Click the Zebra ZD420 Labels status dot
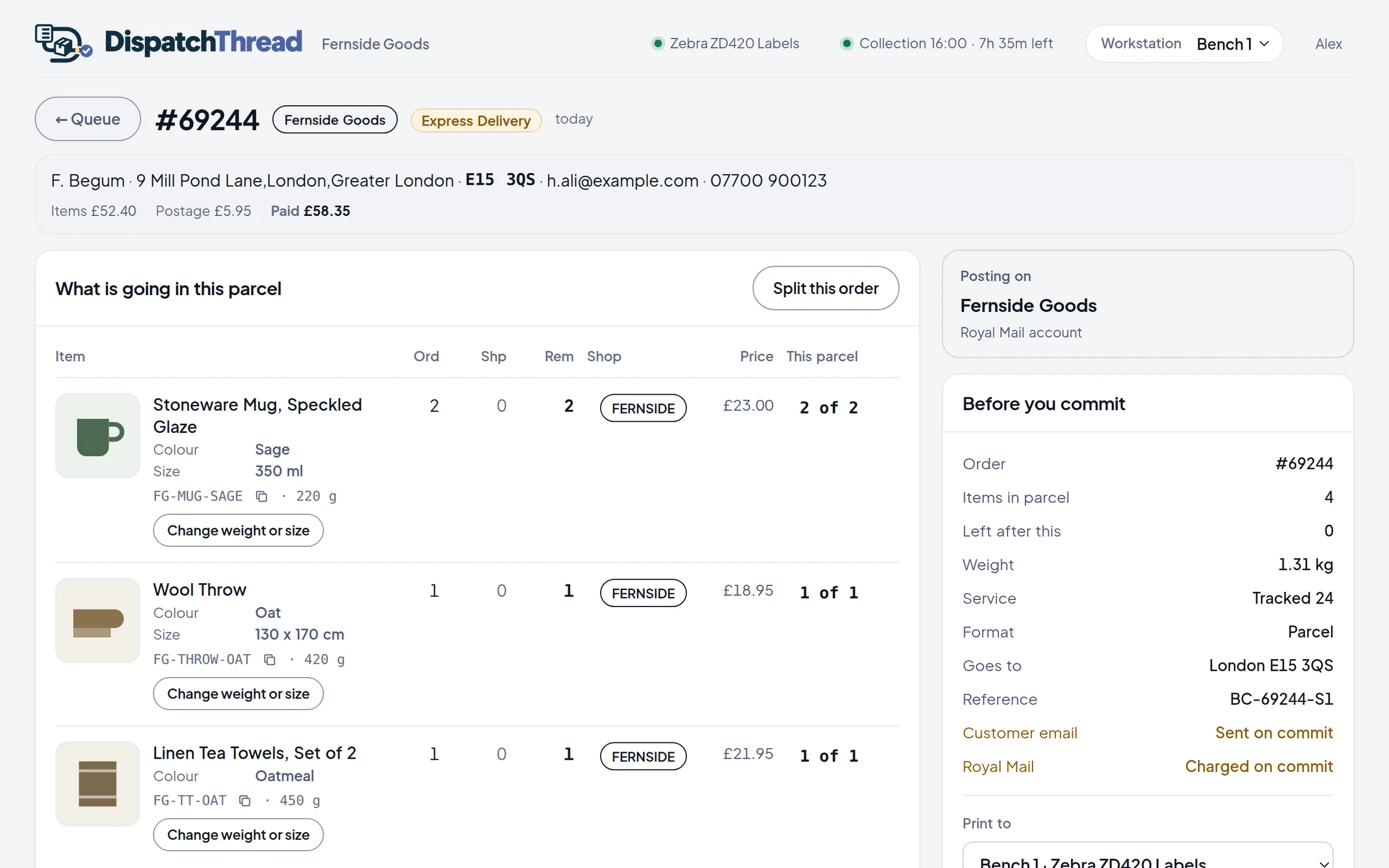The image size is (1389, 868). tap(657, 43)
